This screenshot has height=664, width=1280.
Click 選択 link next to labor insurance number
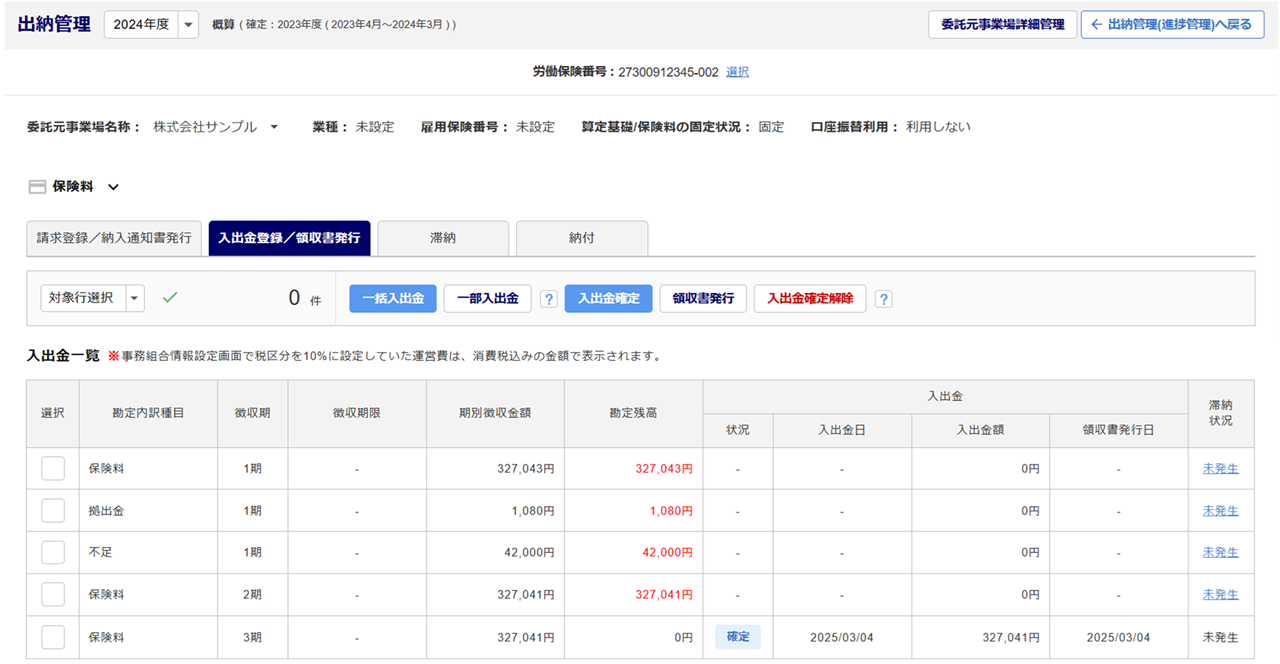point(737,72)
